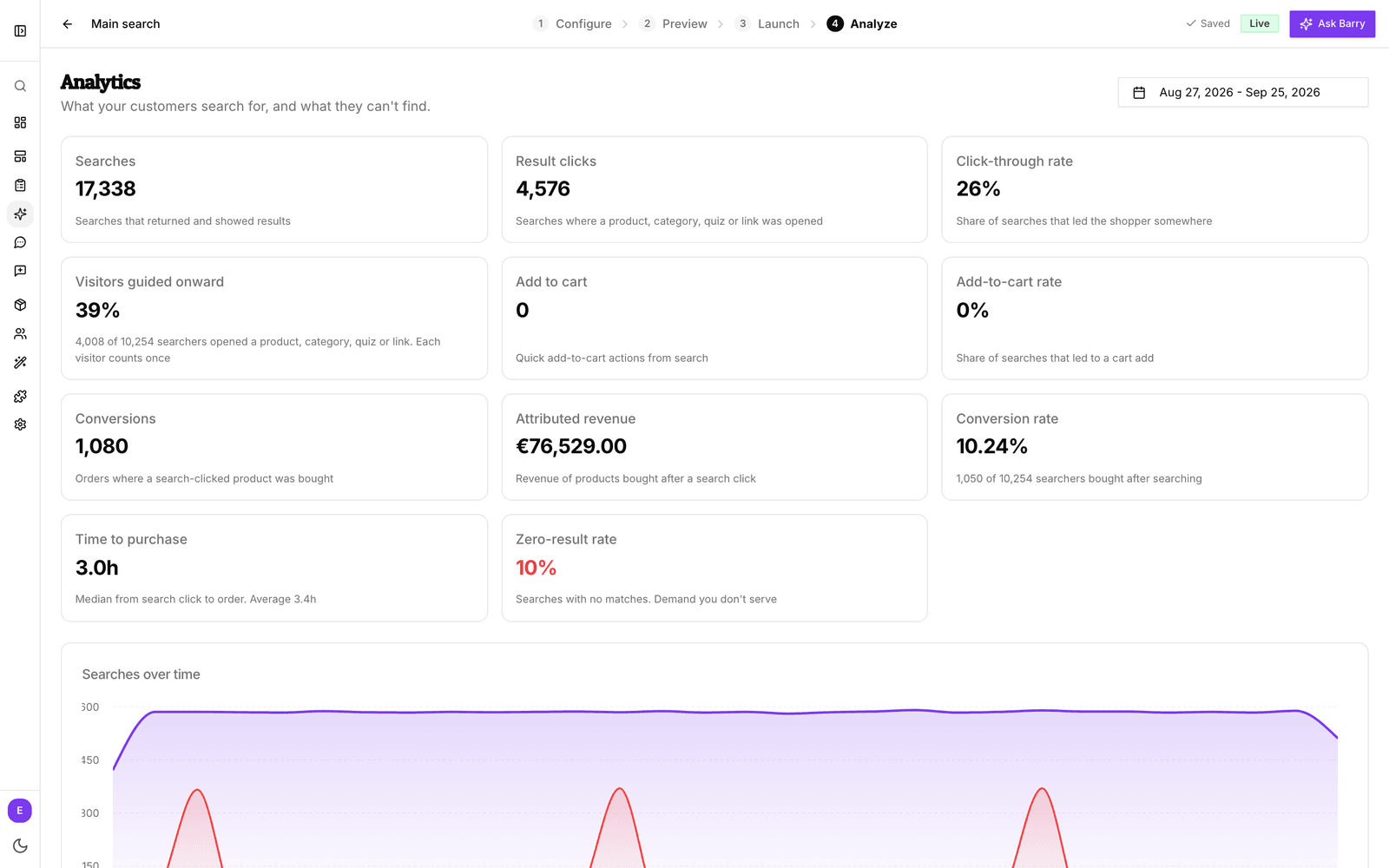Click the Conversion rate 10.24% value
This screenshot has height=868, width=1389.
(992, 446)
